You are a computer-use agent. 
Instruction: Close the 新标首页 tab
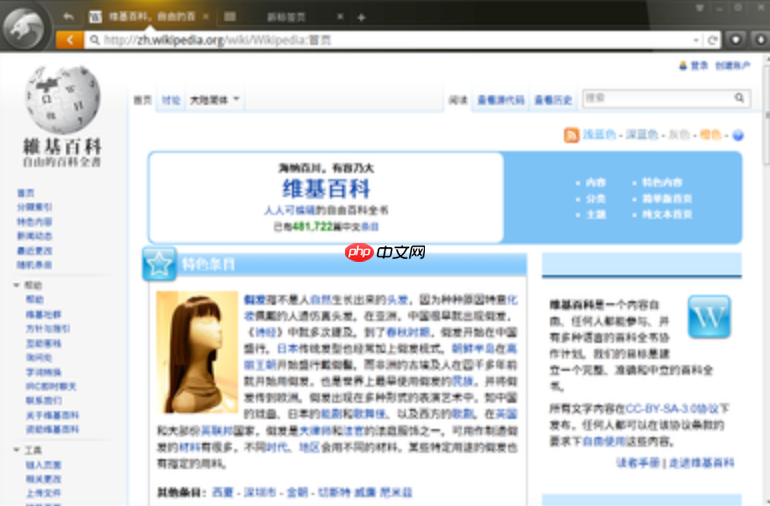(x=340, y=17)
